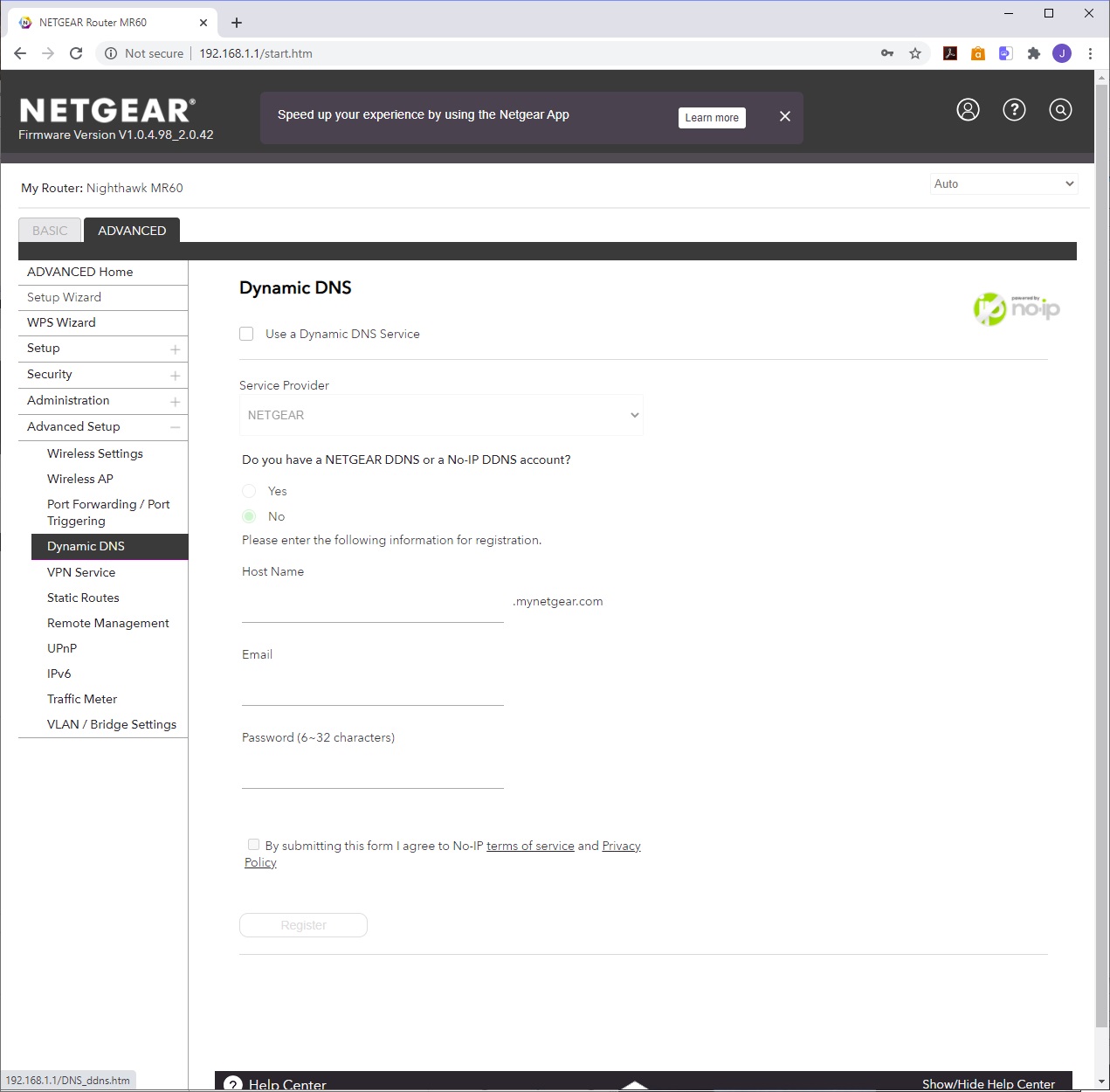The image size is (1110, 1092).
Task: Click the Help Center question icon
Action: pyautogui.click(x=233, y=1084)
